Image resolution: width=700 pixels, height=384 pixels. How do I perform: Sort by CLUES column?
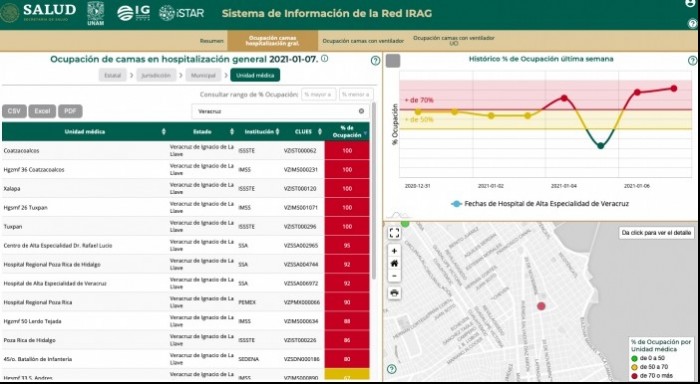(x=303, y=132)
